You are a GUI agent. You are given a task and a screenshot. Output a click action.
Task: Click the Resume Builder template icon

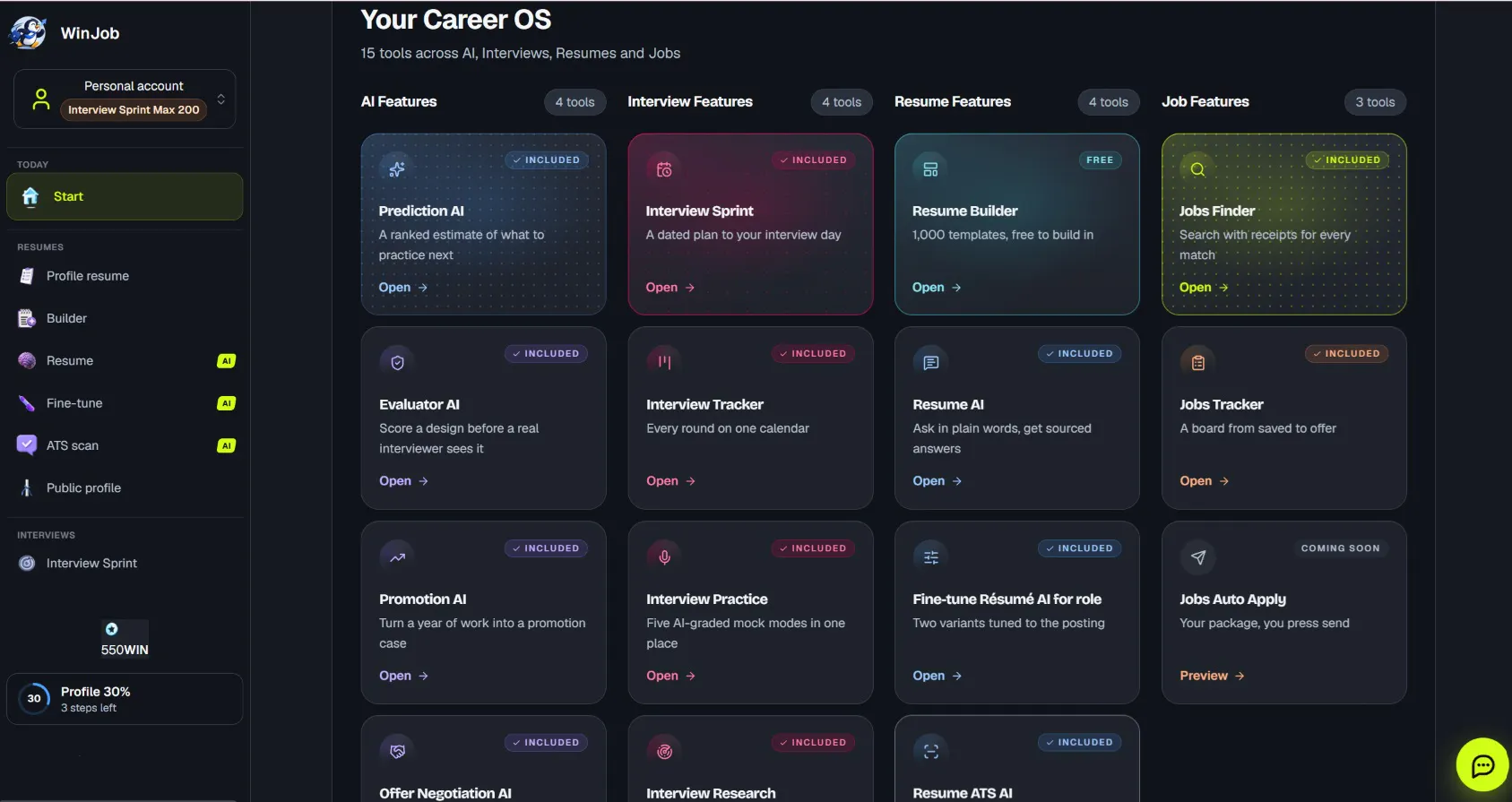point(930,169)
